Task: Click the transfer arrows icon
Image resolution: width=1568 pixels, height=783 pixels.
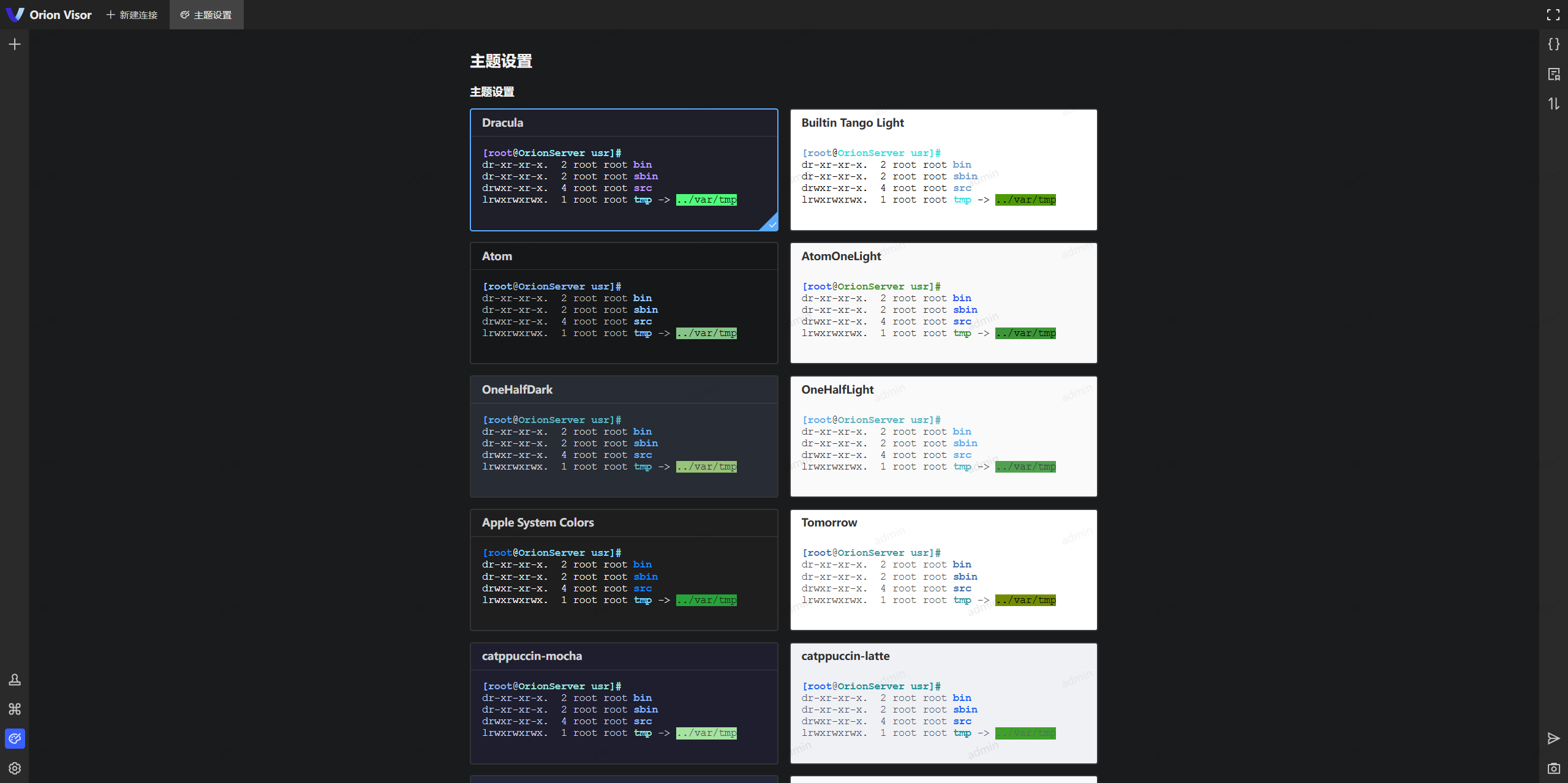Action: [x=1553, y=103]
